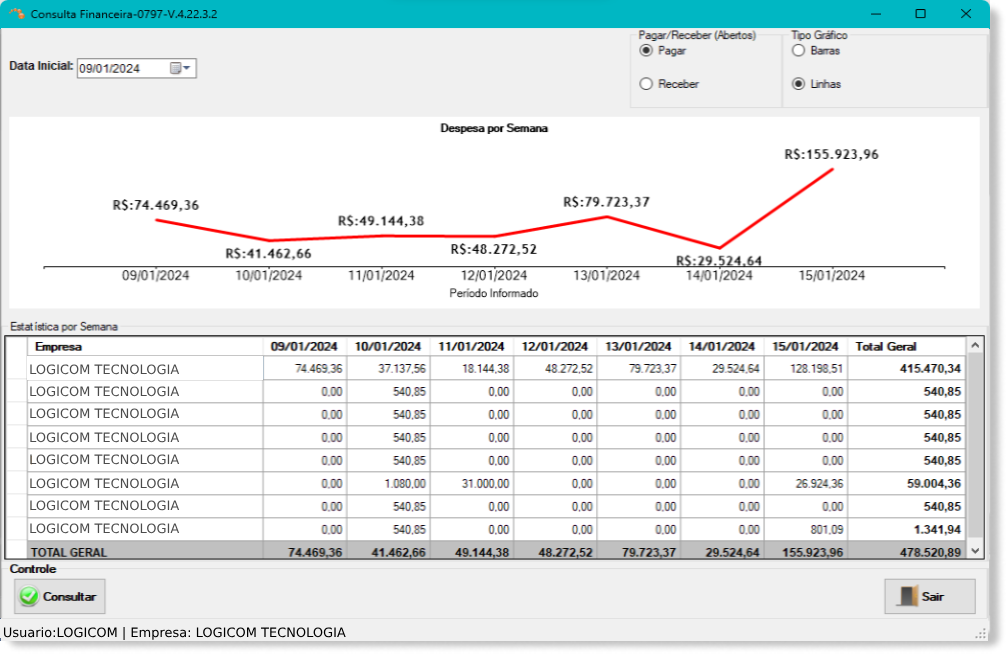Image resolution: width=1006 pixels, height=654 pixels.
Task: Click the application icon in title bar
Action: click(17, 14)
